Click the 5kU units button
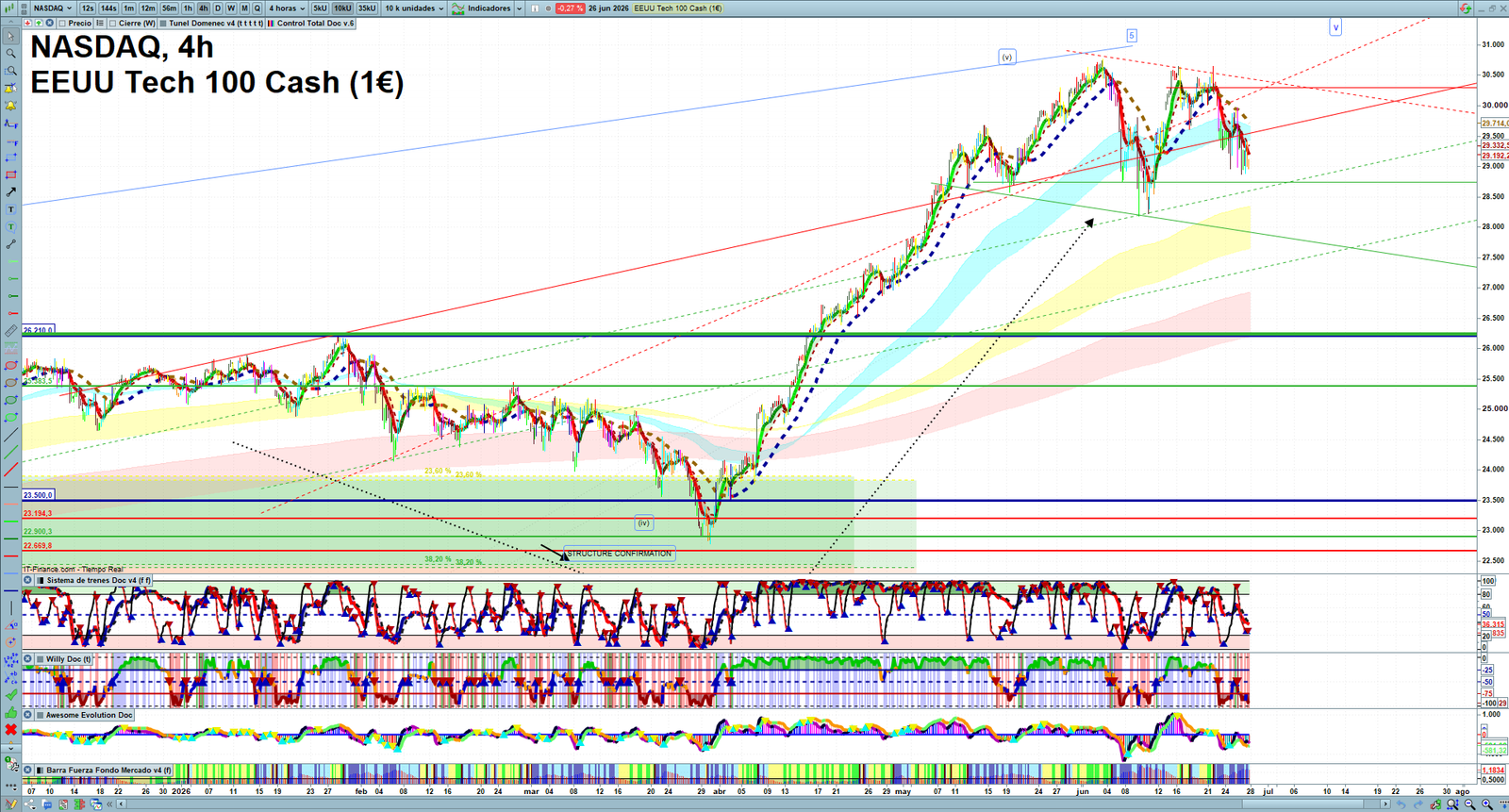The width and height of the screenshot is (1509, 812). click(x=320, y=8)
